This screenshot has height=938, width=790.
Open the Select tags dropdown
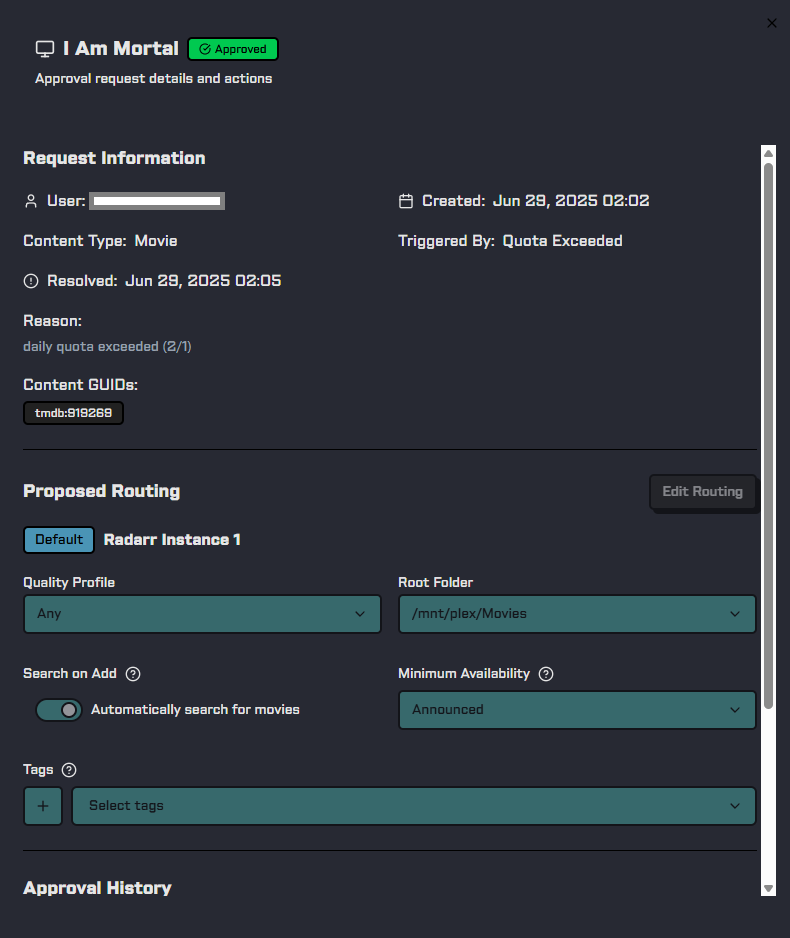(x=414, y=806)
